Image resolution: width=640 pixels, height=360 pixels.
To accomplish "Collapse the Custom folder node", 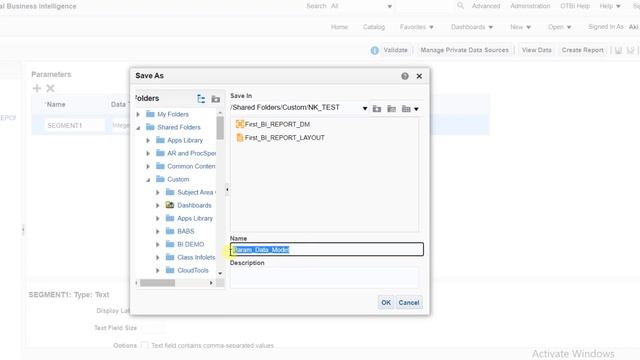I will pos(148,180).
